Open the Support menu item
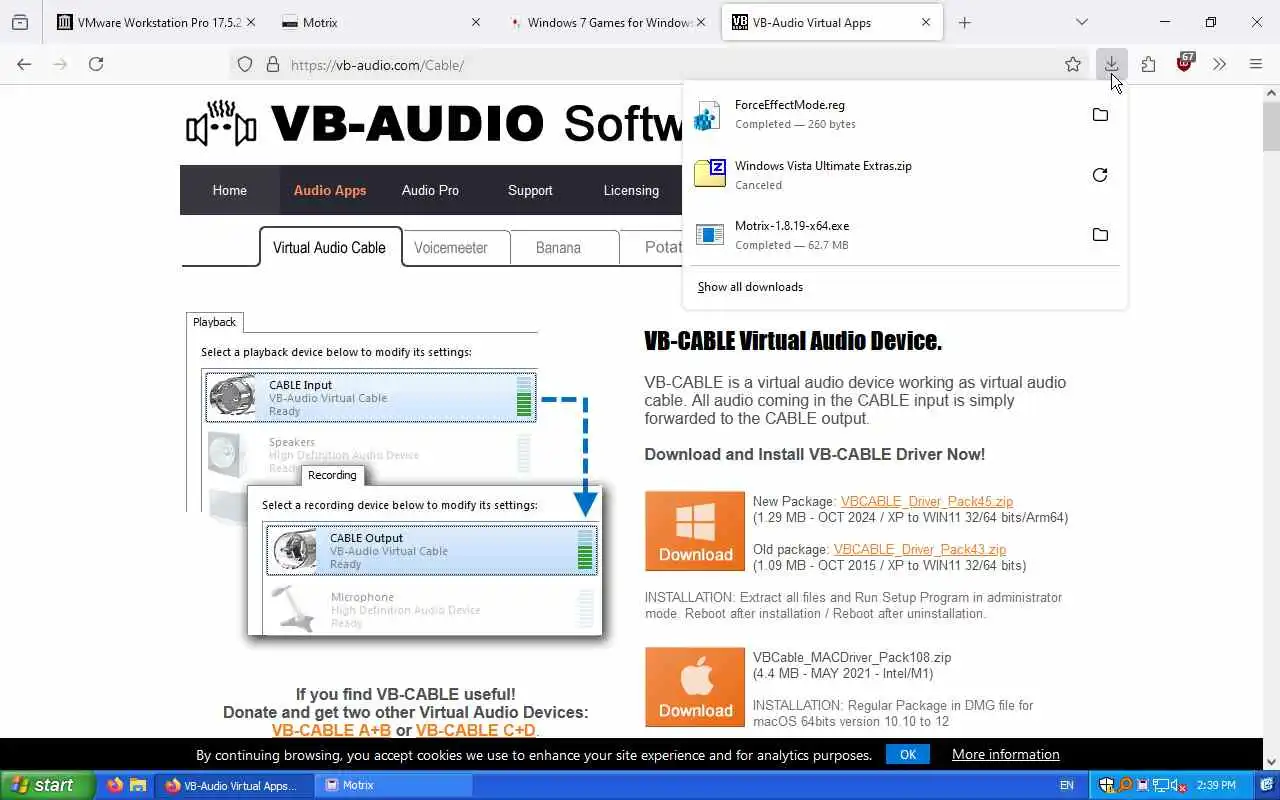 coord(530,190)
